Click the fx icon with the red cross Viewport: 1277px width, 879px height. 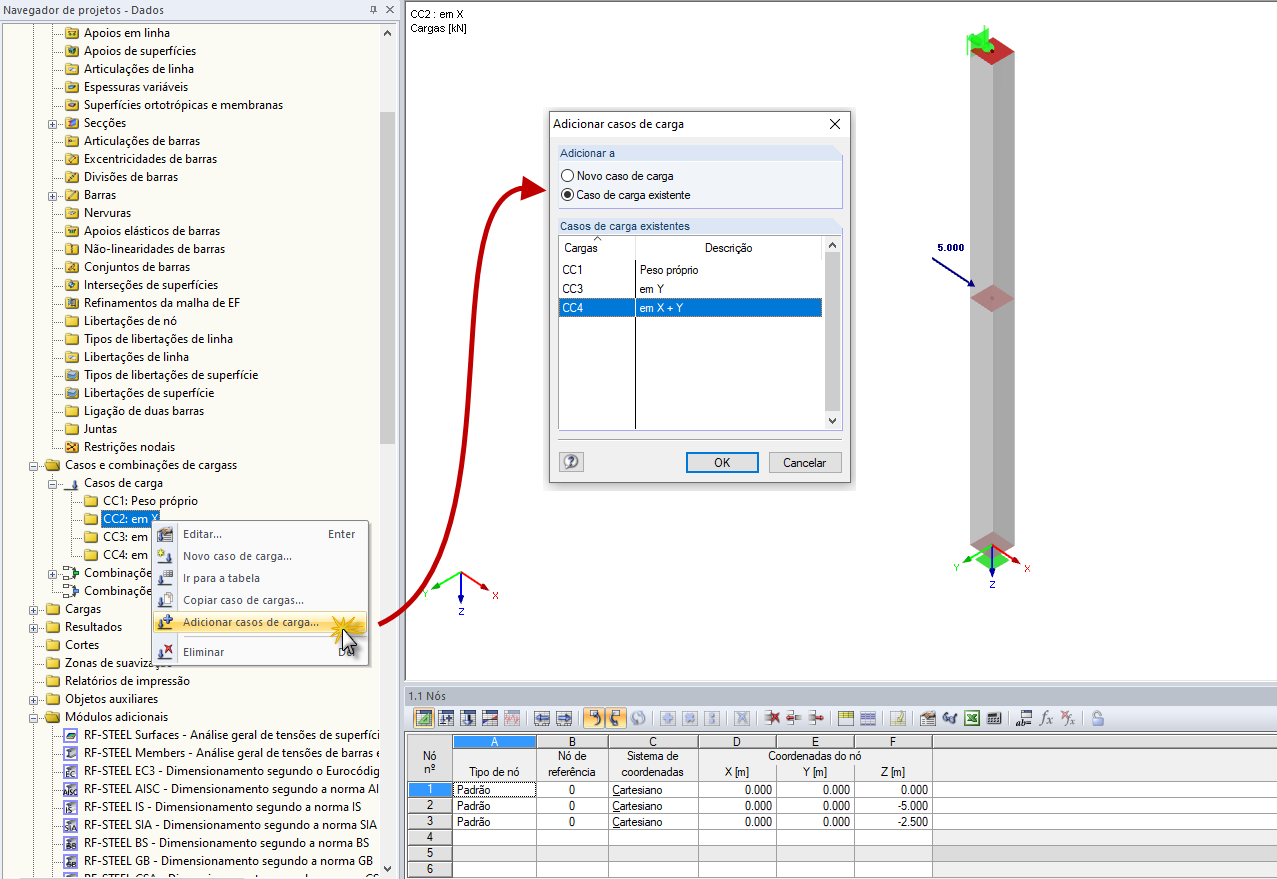(1068, 718)
